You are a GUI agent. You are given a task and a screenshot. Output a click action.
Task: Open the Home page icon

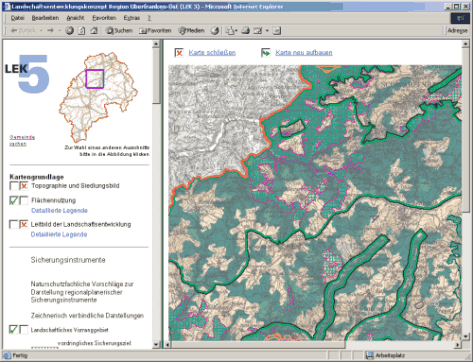point(94,31)
